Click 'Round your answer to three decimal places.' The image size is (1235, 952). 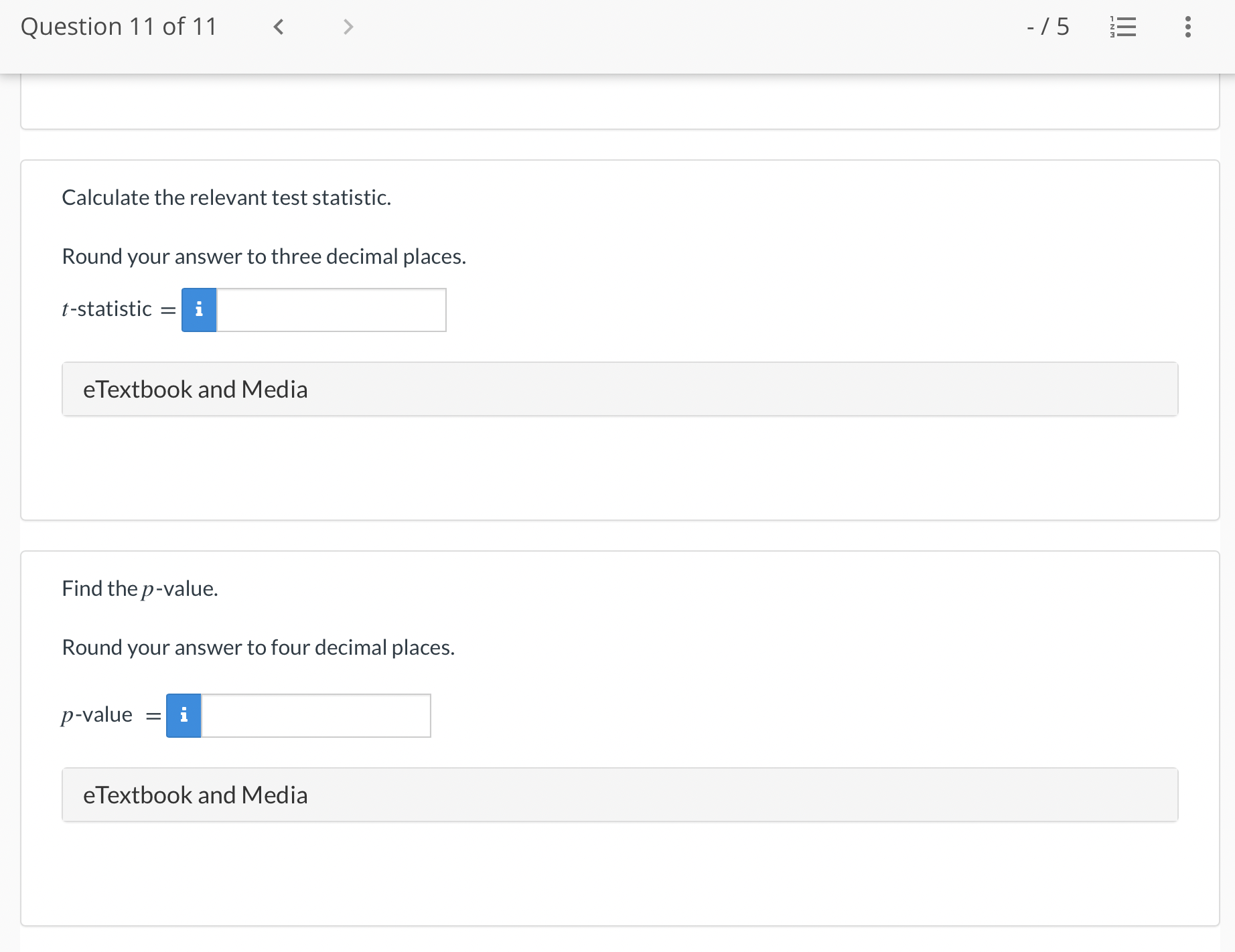[x=264, y=256]
